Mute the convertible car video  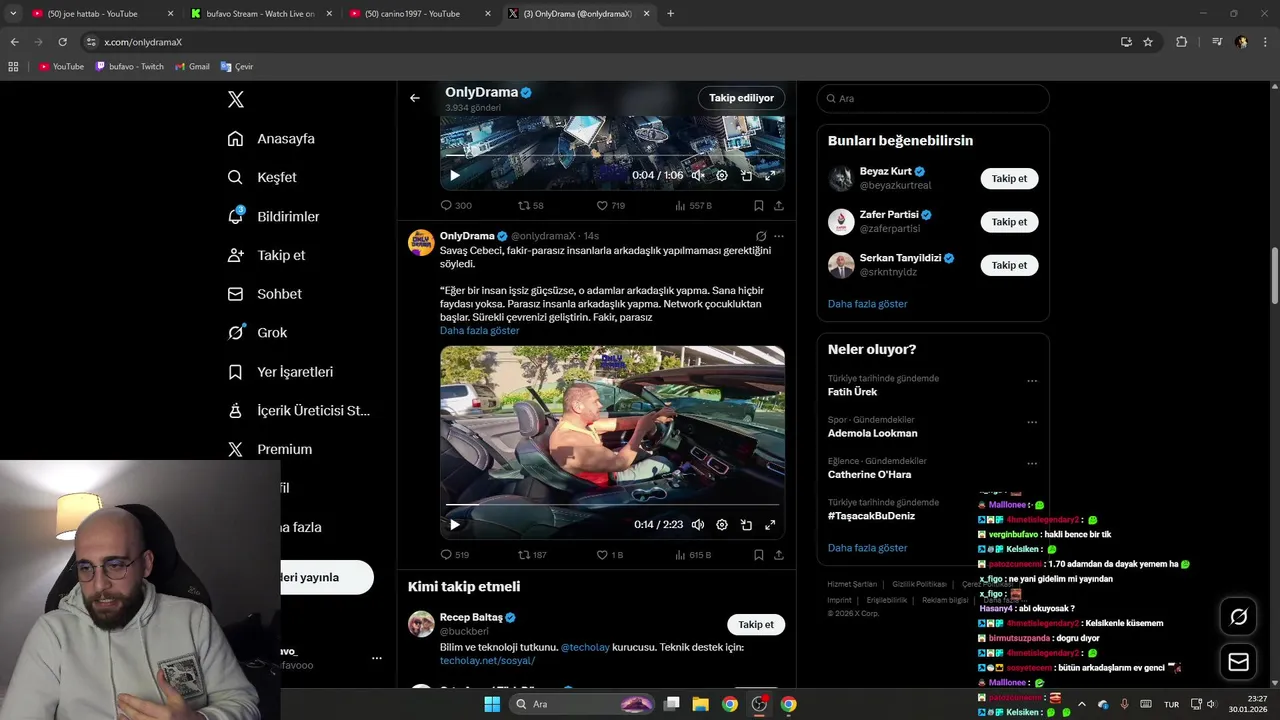click(698, 524)
